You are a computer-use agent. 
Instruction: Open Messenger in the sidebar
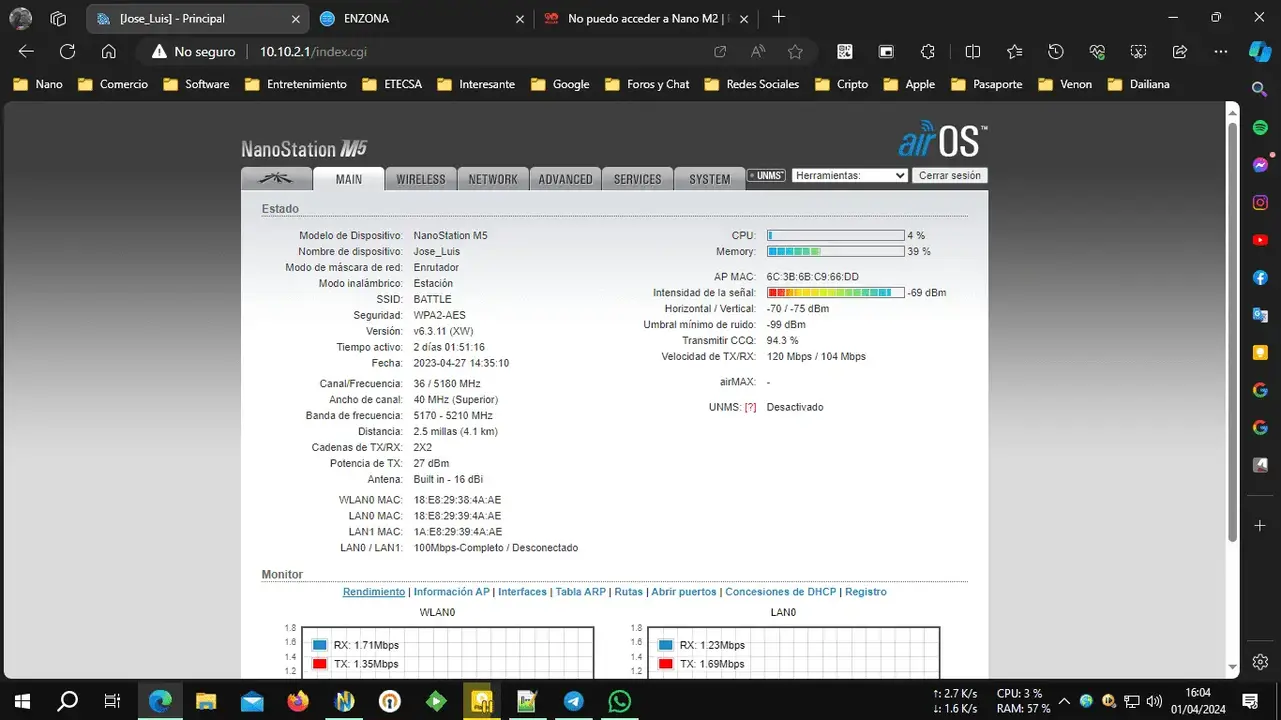tap(1260, 165)
